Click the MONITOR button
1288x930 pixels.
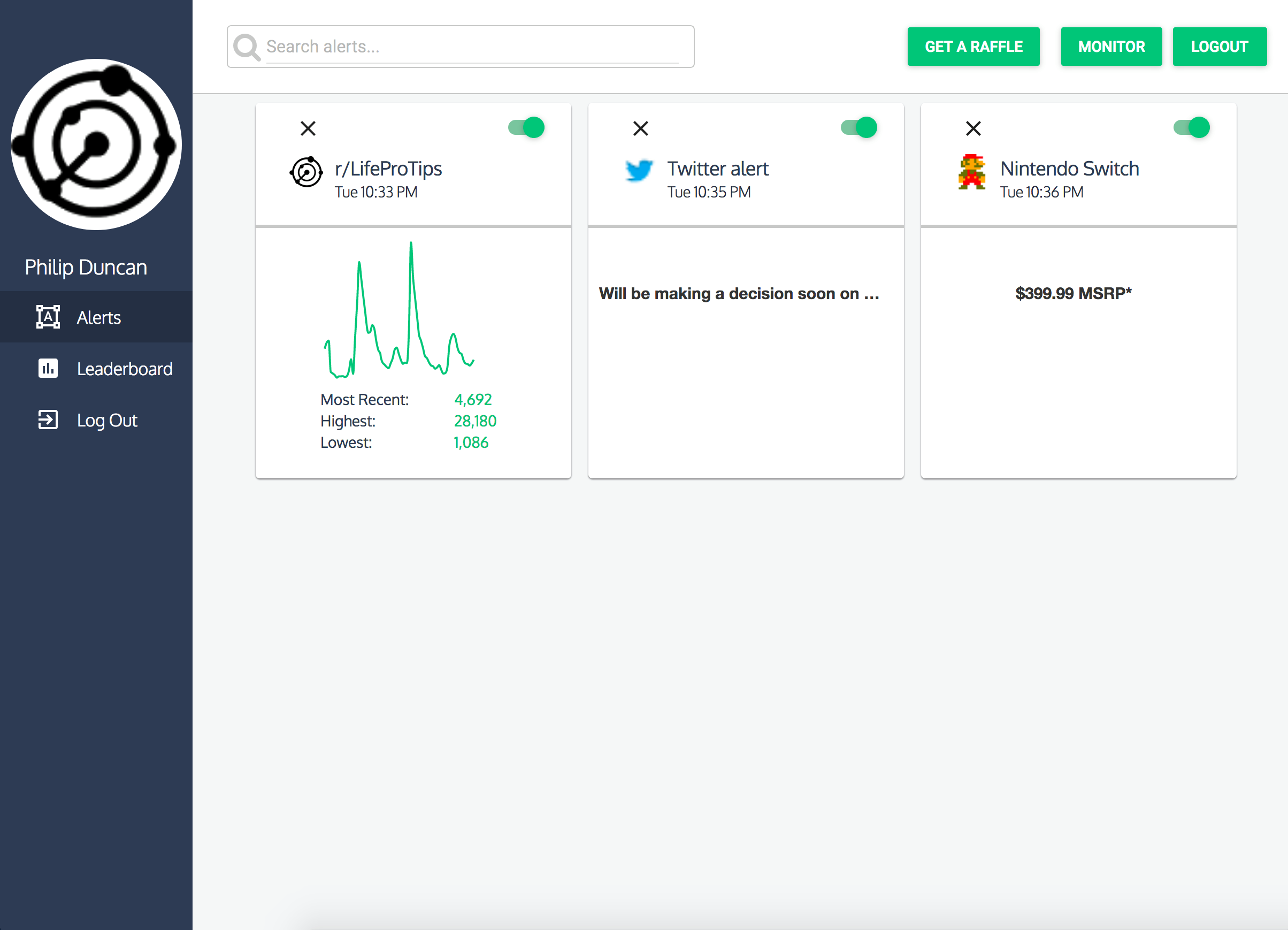point(1111,47)
